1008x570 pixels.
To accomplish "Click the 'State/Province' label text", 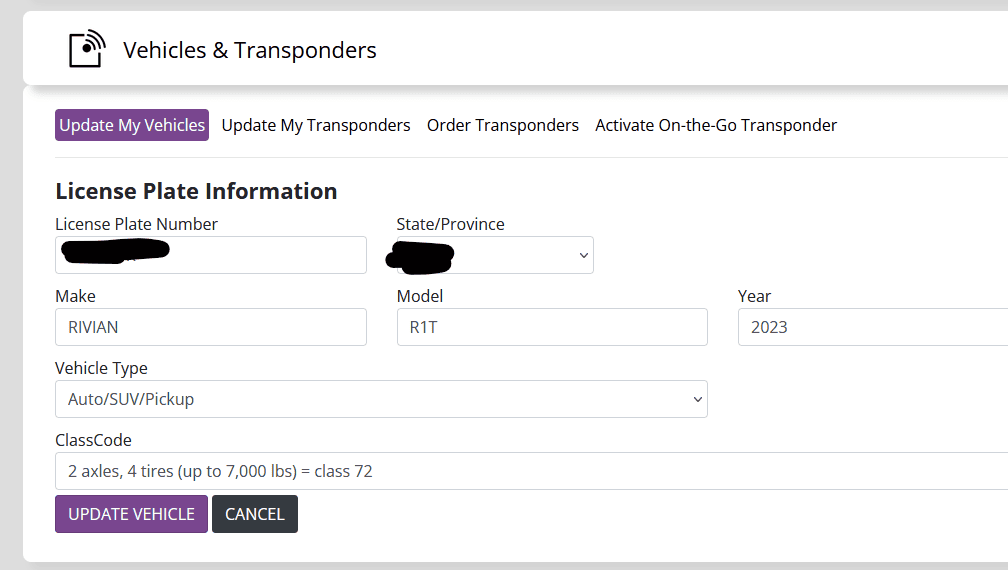I will coord(450,224).
